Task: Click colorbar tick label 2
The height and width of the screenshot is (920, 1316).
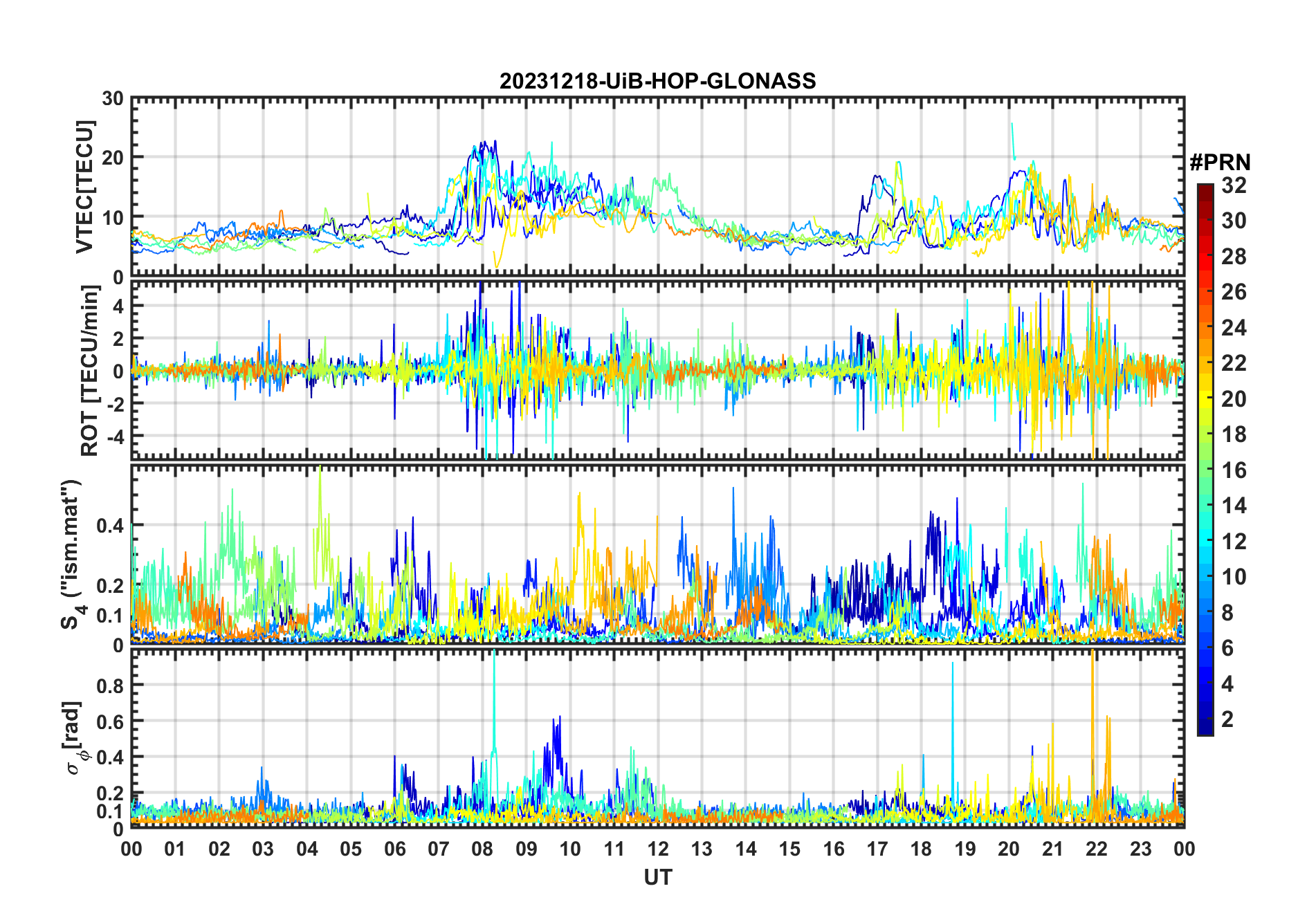Action: [1227, 719]
